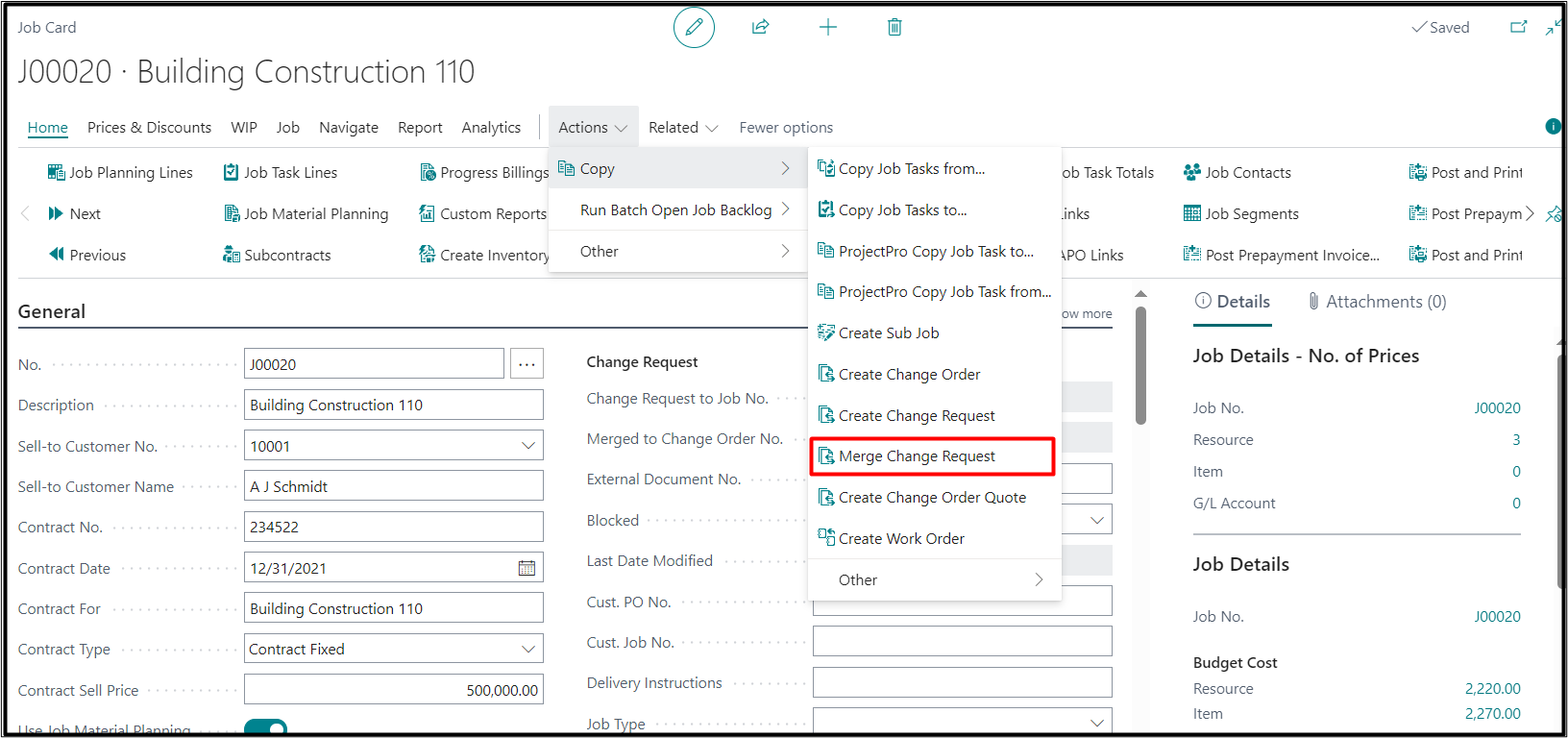Expand Run Batch Open Job Backlog
The height and width of the screenshot is (738, 1568).
[x=677, y=209]
